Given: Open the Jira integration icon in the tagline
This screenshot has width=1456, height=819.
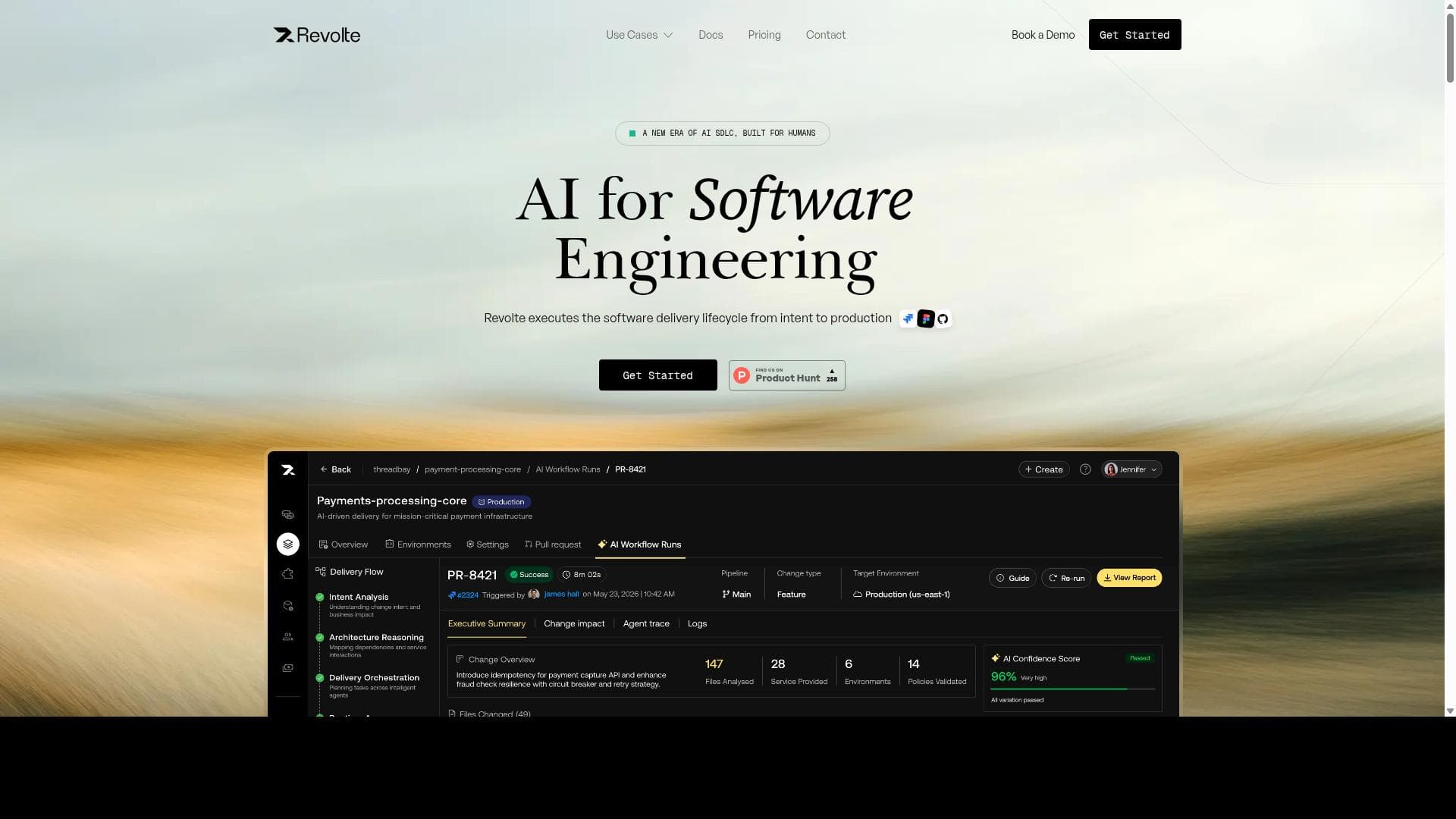Looking at the screenshot, I should pyautogui.click(x=908, y=318).
